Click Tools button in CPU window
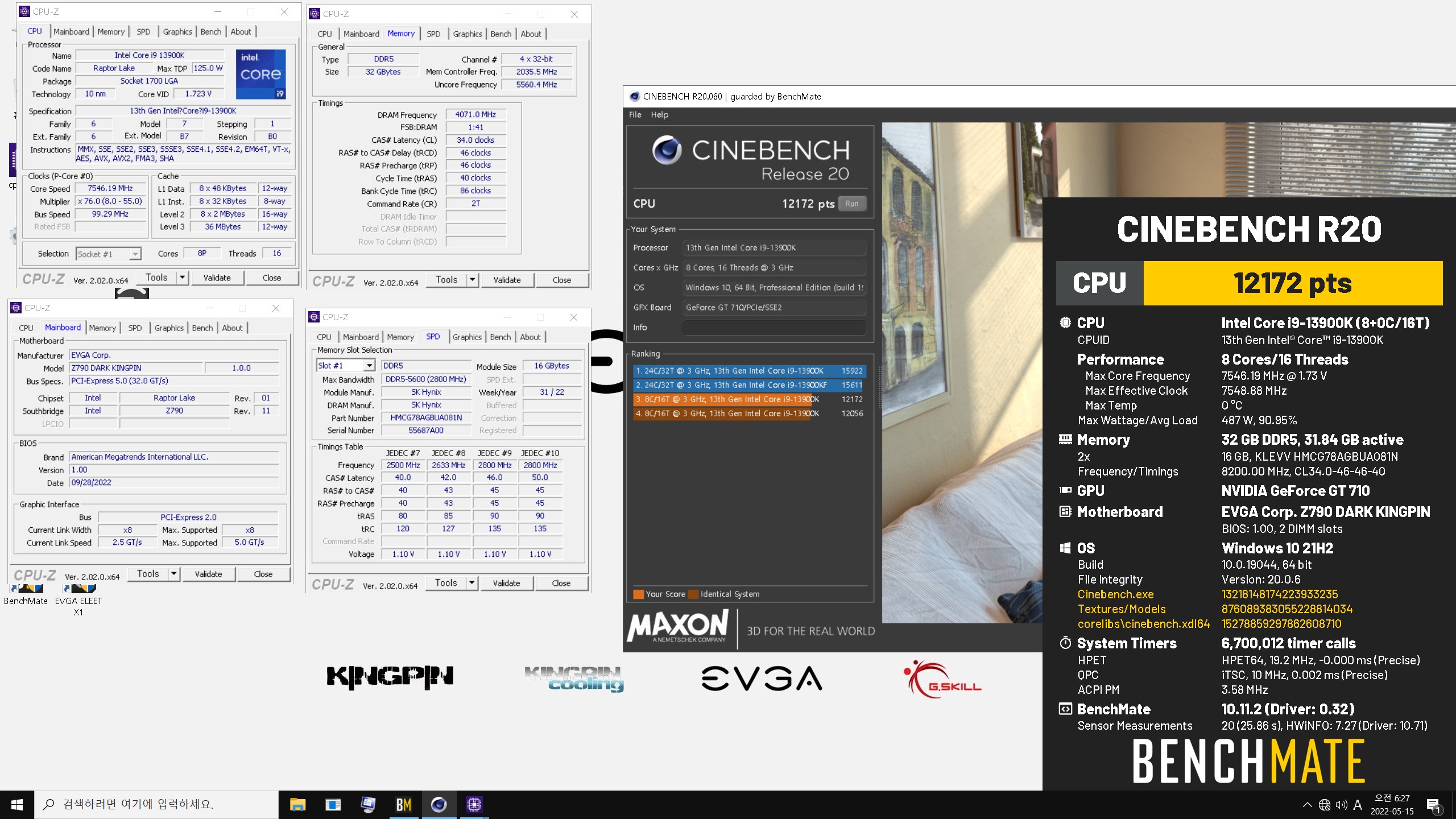This screenshot has height=819, width=1456. click(x=156, y=278)
